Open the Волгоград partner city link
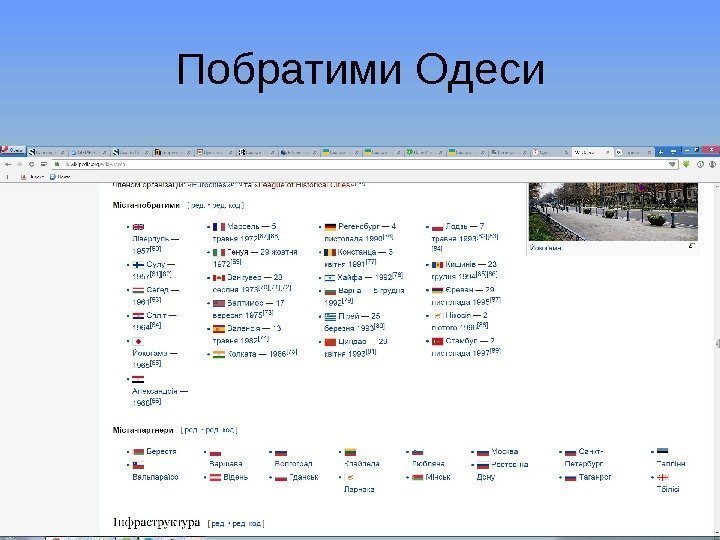The image size is (720, 540). (x=293, y=464)
